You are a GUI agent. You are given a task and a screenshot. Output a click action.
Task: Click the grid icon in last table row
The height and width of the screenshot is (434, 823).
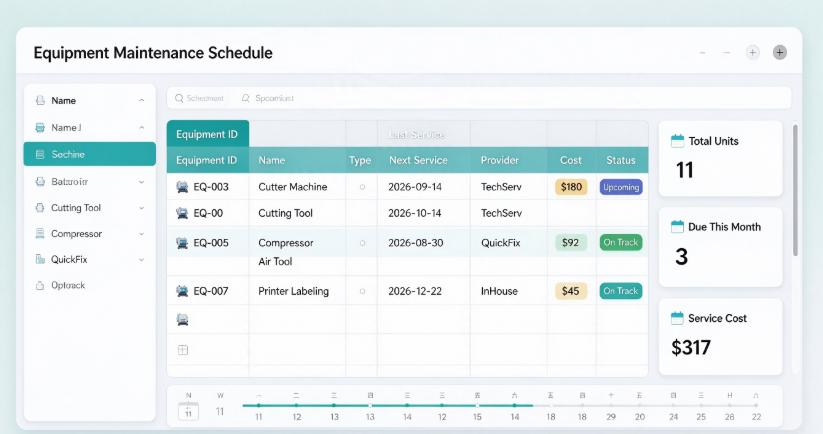click(183, 350)
